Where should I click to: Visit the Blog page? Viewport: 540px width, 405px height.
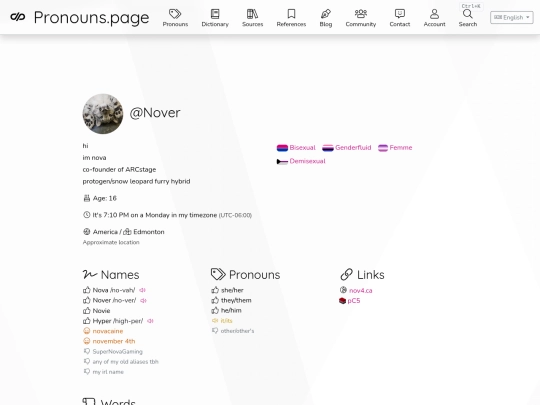click(326, 18)
